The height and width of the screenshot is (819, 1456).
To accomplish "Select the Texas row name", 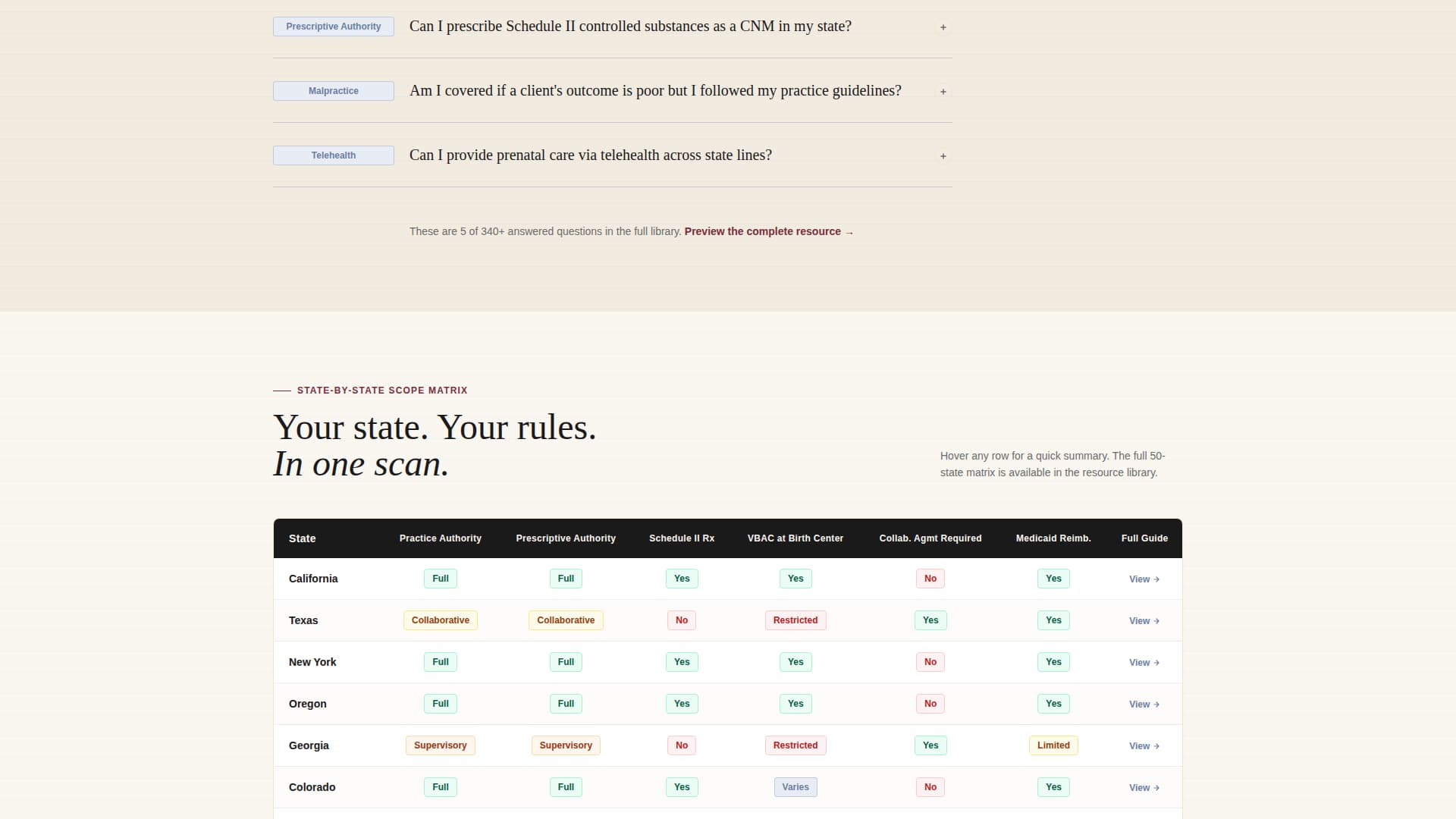I will click(x=303, y=620).
